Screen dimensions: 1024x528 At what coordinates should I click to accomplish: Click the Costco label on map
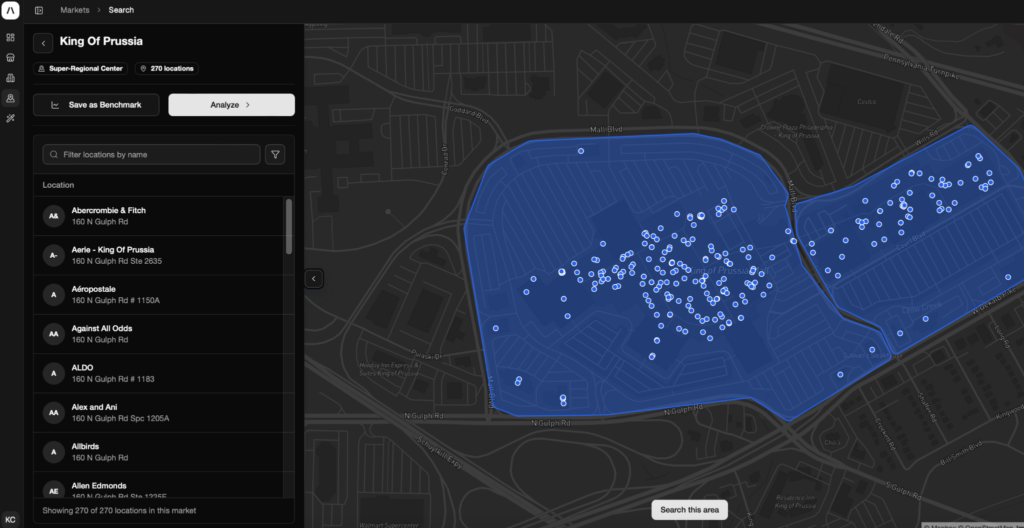pos(865,102)
